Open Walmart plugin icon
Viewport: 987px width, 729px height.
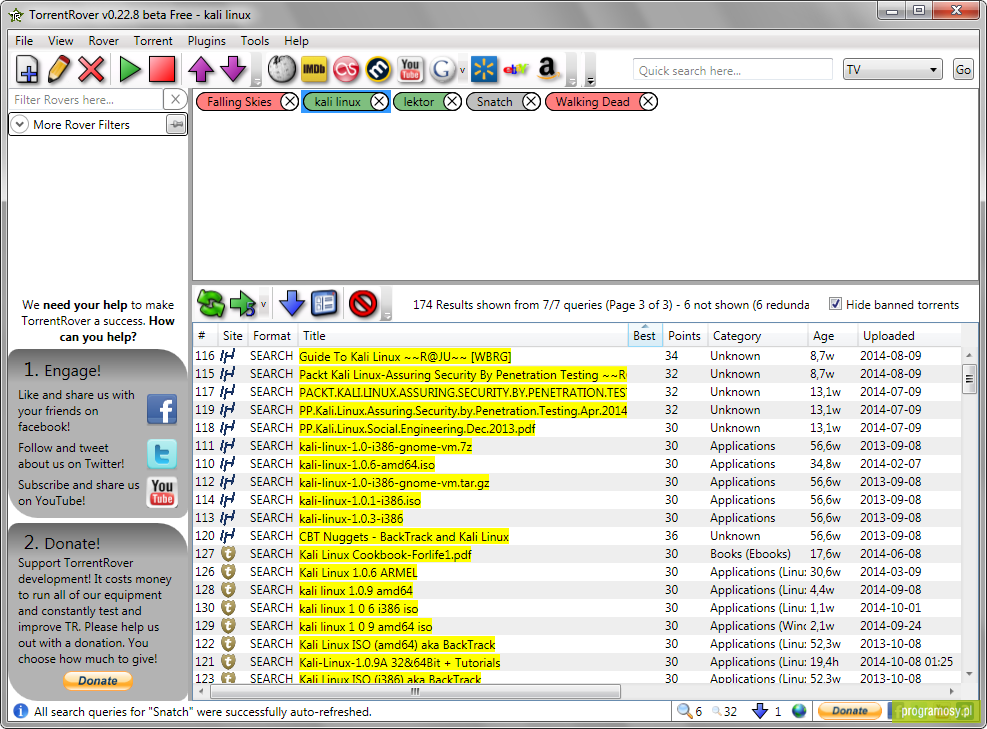484,69
